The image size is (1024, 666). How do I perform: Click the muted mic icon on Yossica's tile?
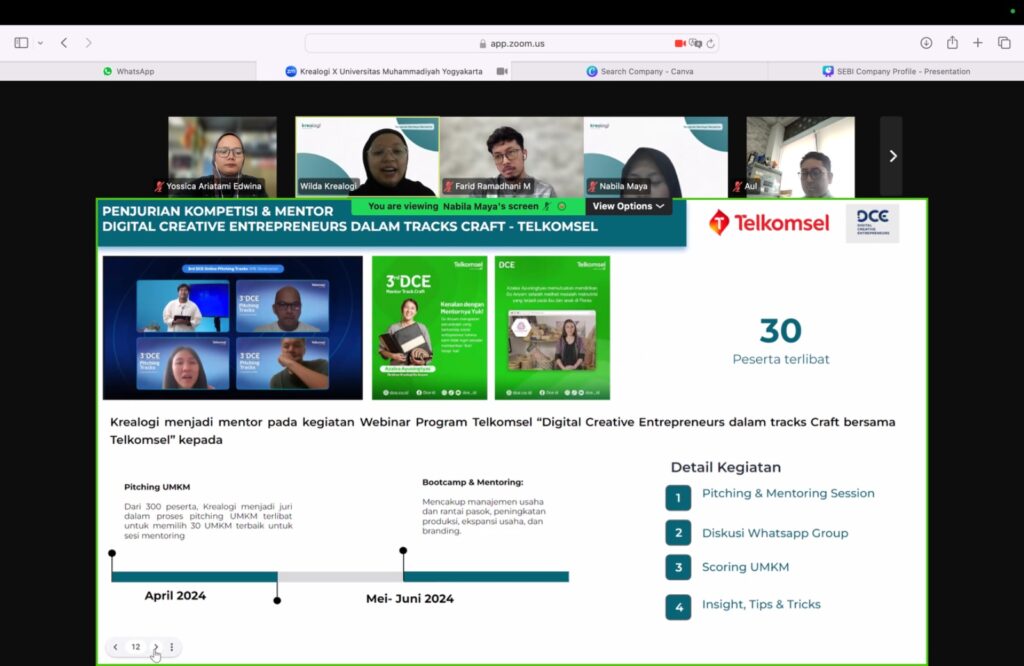(159, 186)
